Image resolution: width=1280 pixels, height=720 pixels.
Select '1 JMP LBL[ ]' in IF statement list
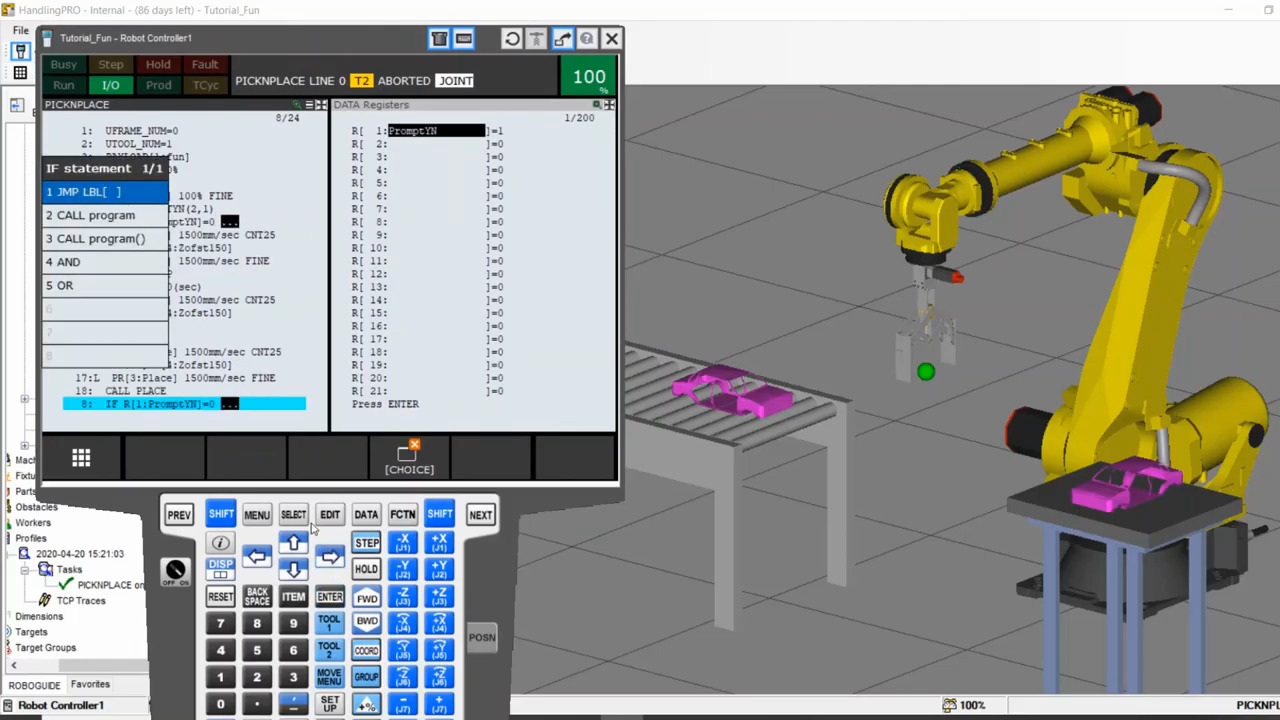[x=105, y=192]
